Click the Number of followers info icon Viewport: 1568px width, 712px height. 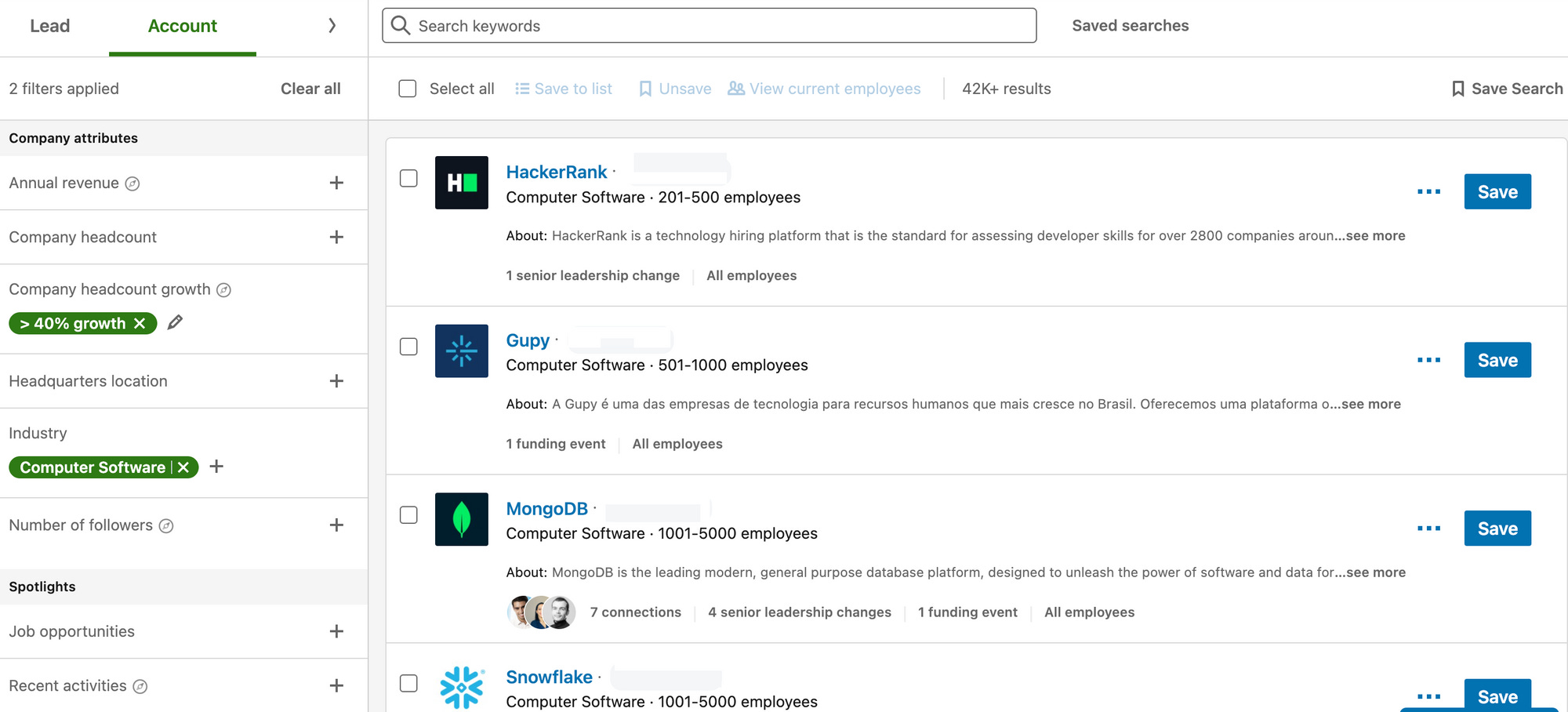tap(166, 526)
